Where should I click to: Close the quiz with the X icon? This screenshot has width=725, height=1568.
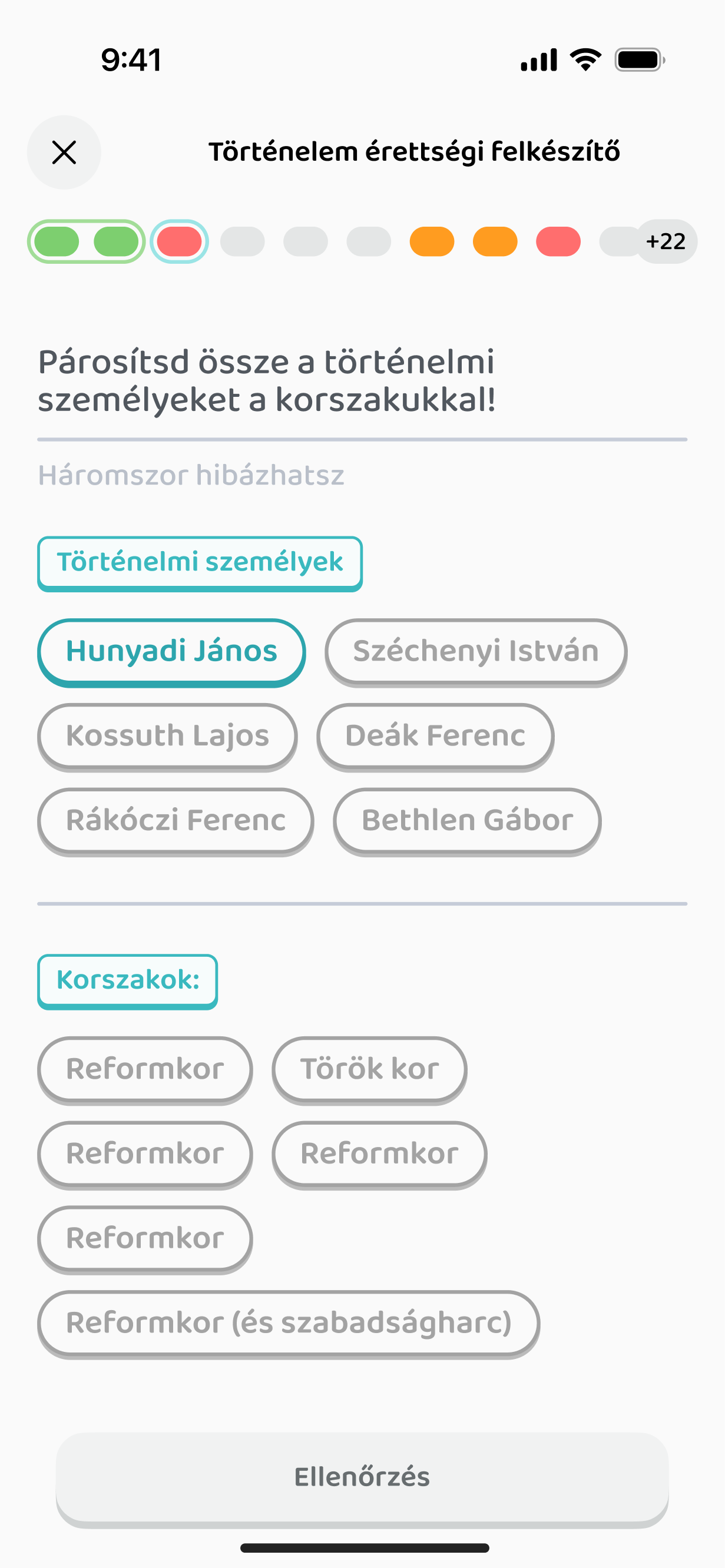click(x=64, y=152)
